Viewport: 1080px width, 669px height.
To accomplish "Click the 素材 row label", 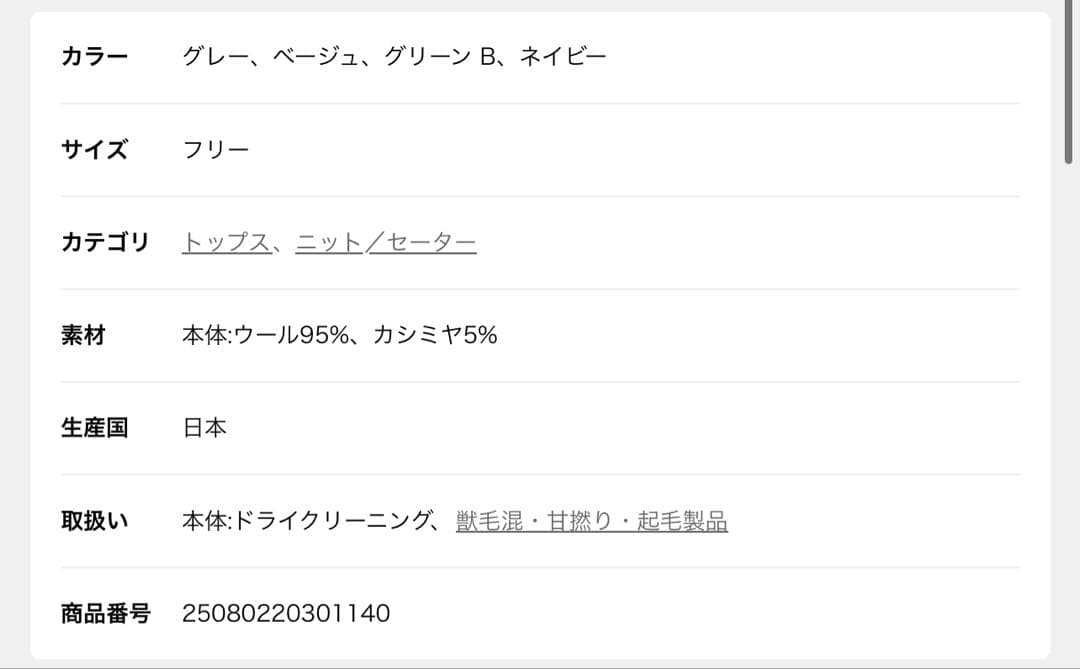I will point(83,335).
